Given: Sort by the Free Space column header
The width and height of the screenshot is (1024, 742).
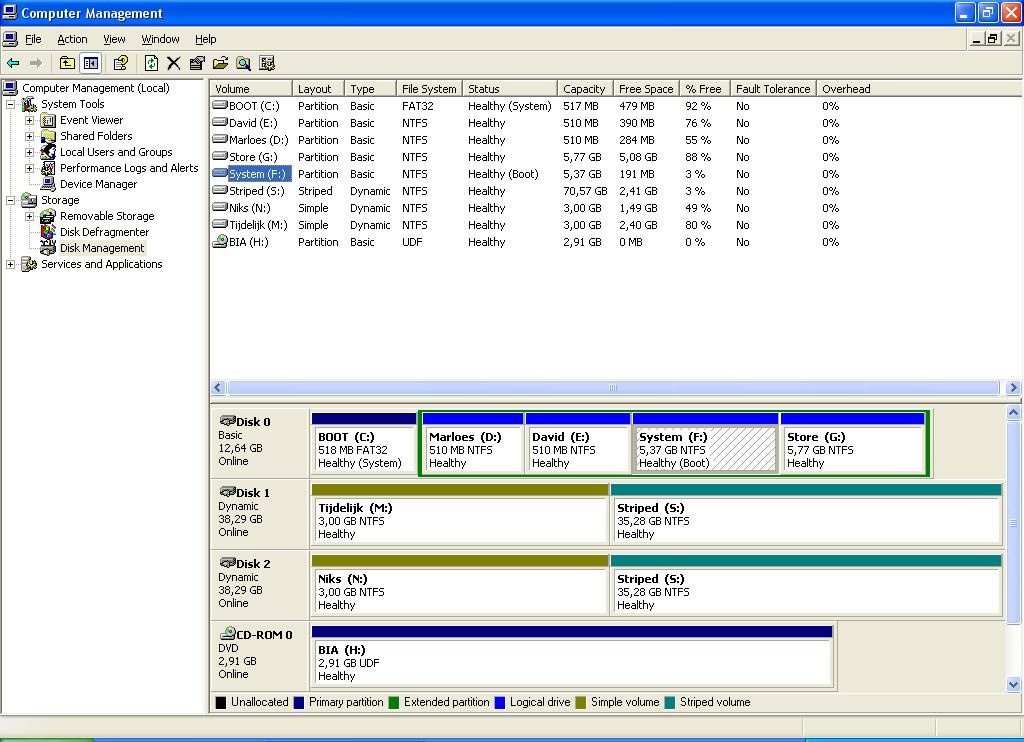Looking at the screenshot, I should point(646,89).
